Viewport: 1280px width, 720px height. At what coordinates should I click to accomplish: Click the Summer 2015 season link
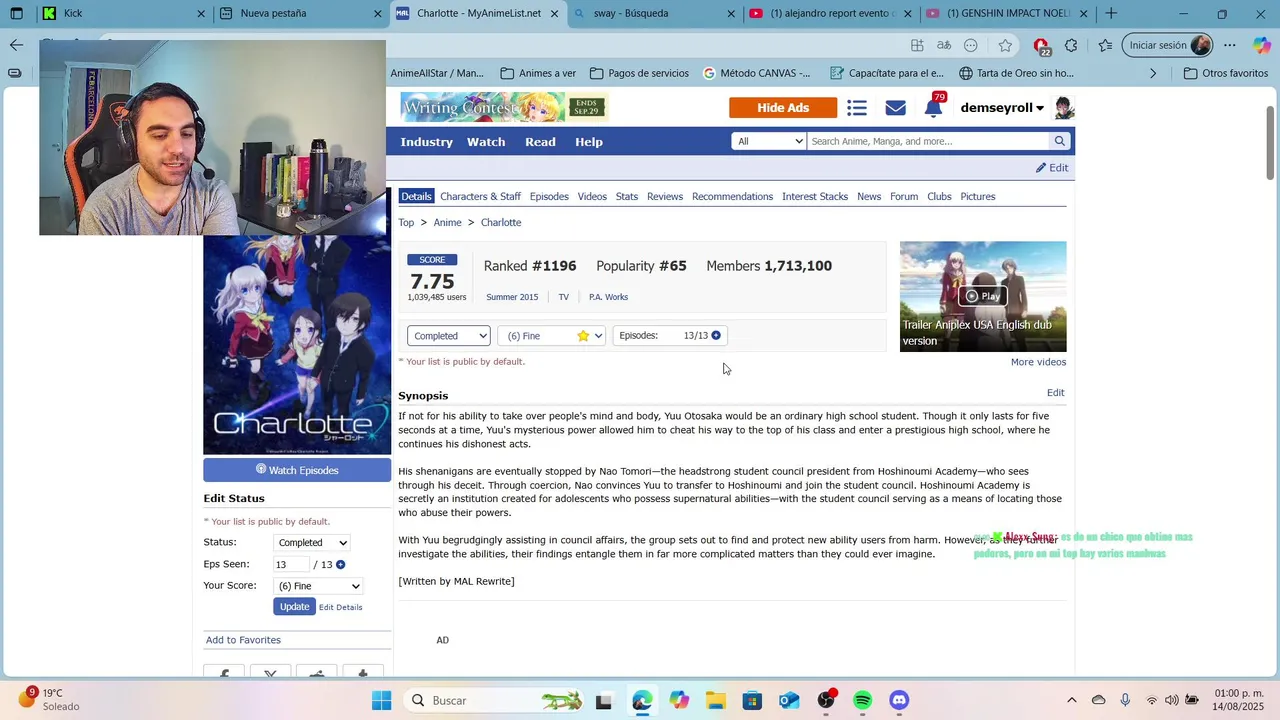click(x=512, y=297)
